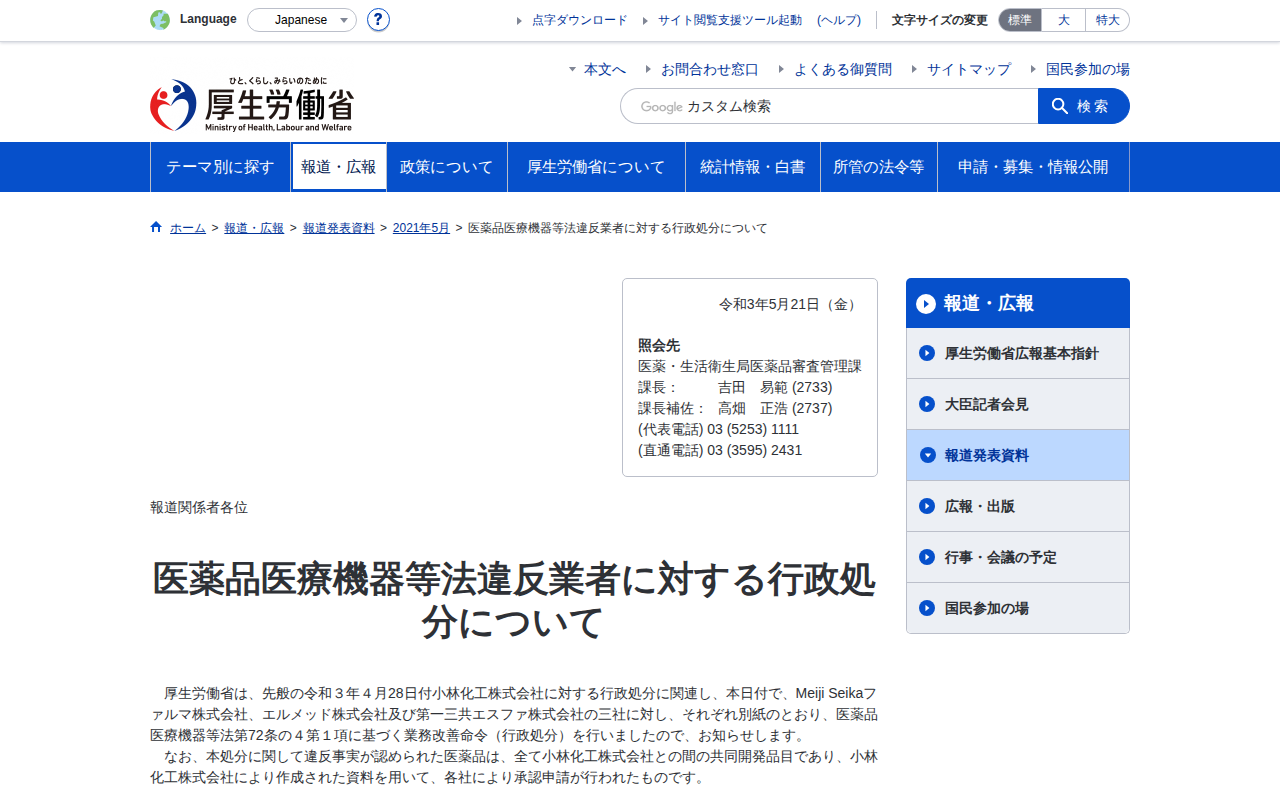Click the circle arrow icon in 報道・広報 header

(x=926, y=304)
